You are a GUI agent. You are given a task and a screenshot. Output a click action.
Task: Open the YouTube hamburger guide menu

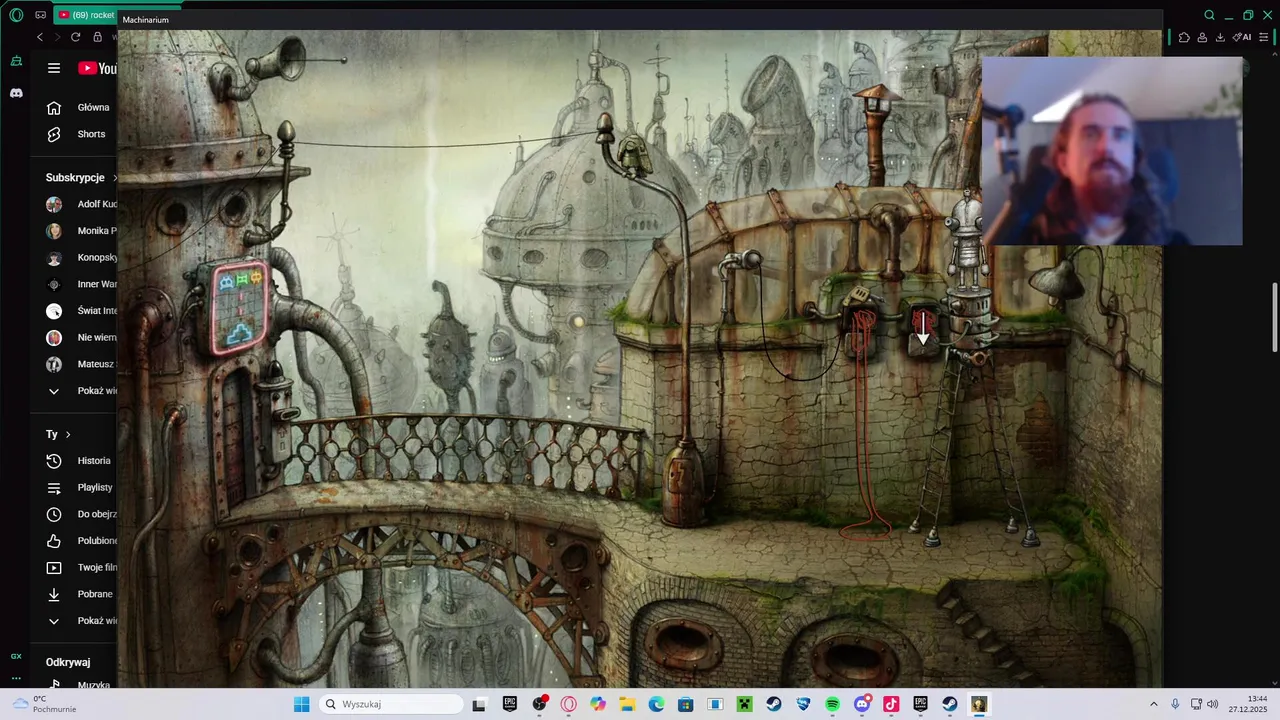(x=54, y=68)
